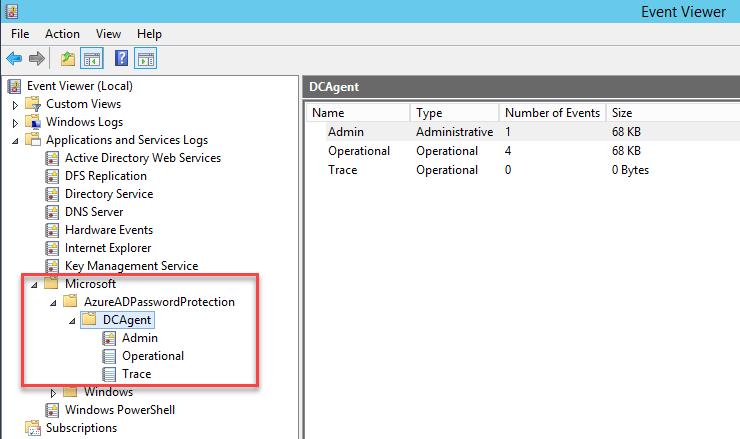Sort by the Name column header
Image resolution: width=740 pixels, height=439 pixels.
tap(358, 113)
